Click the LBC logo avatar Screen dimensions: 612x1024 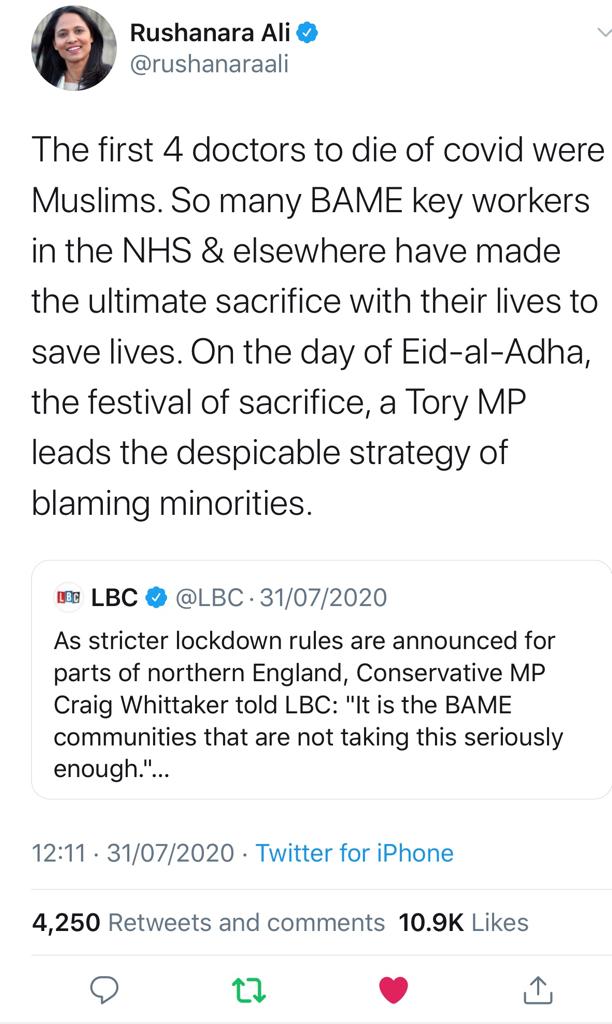point(68,598)
